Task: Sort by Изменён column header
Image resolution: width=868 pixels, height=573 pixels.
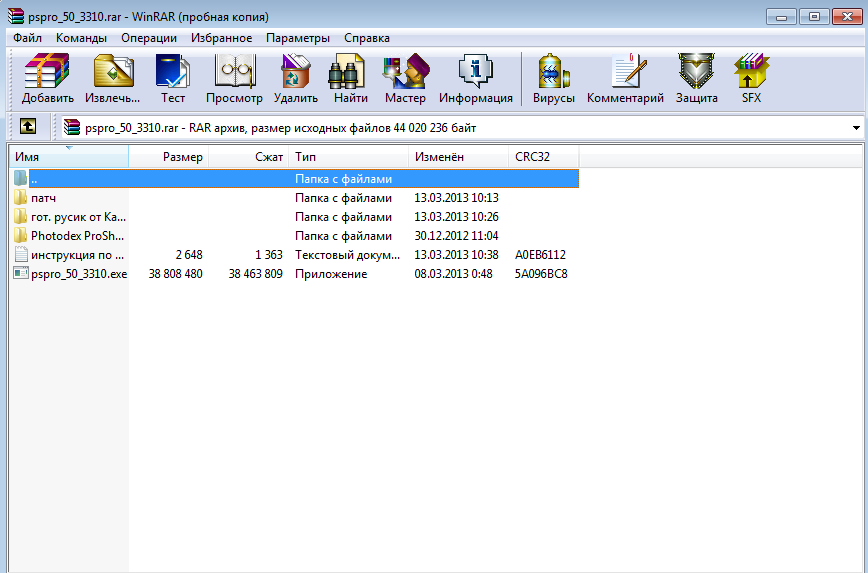Action: [x=458, y=157]
